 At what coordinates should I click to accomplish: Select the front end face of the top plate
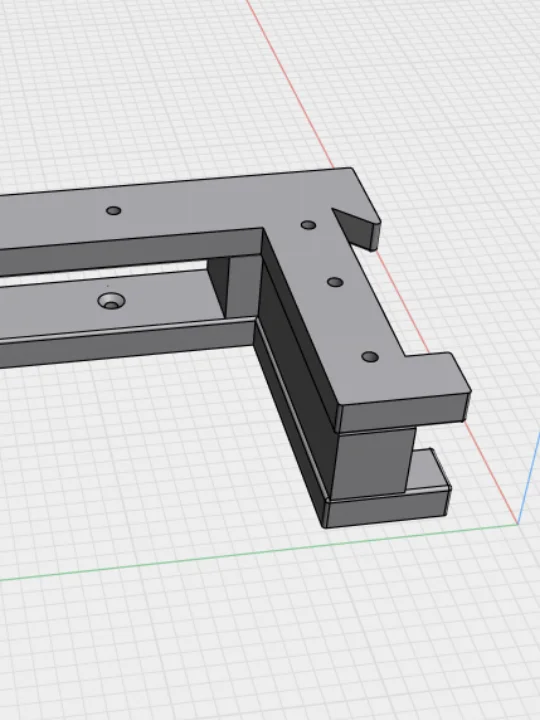(x=404, y=413)
